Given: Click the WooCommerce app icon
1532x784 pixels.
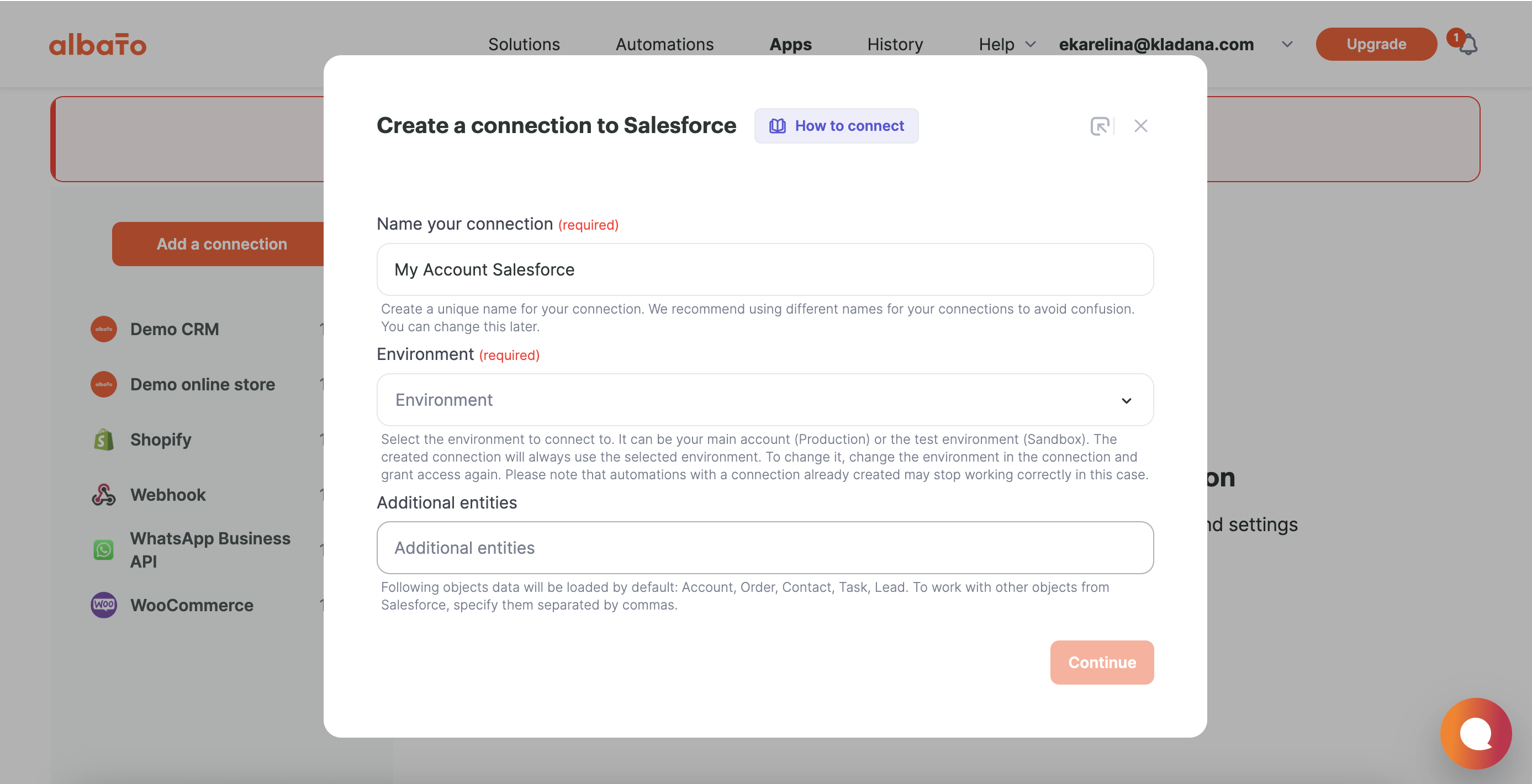Looking at the screenshot, I should click(x=103, y=605).
